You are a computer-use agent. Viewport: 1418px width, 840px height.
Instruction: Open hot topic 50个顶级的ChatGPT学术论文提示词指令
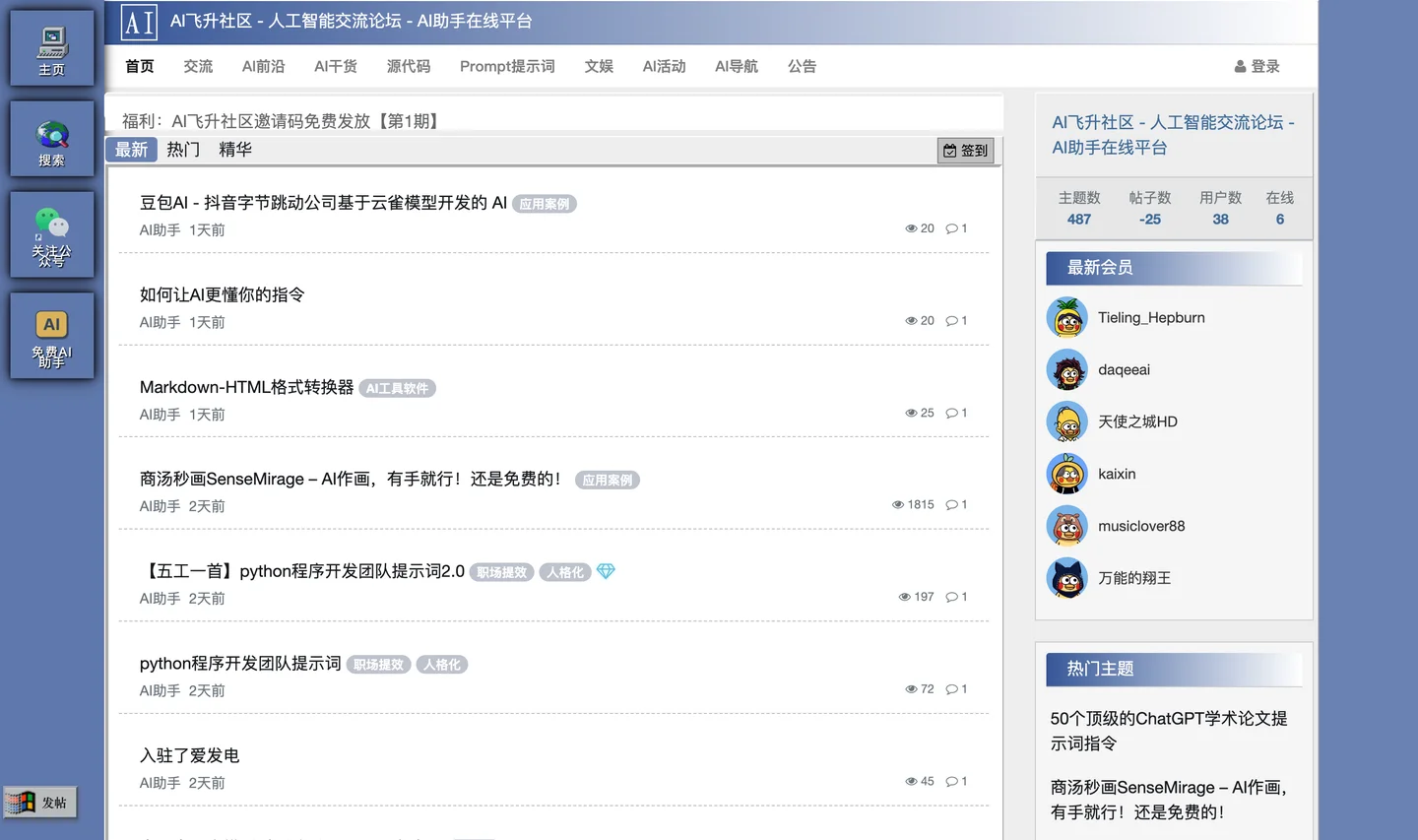click(1169, 731)
